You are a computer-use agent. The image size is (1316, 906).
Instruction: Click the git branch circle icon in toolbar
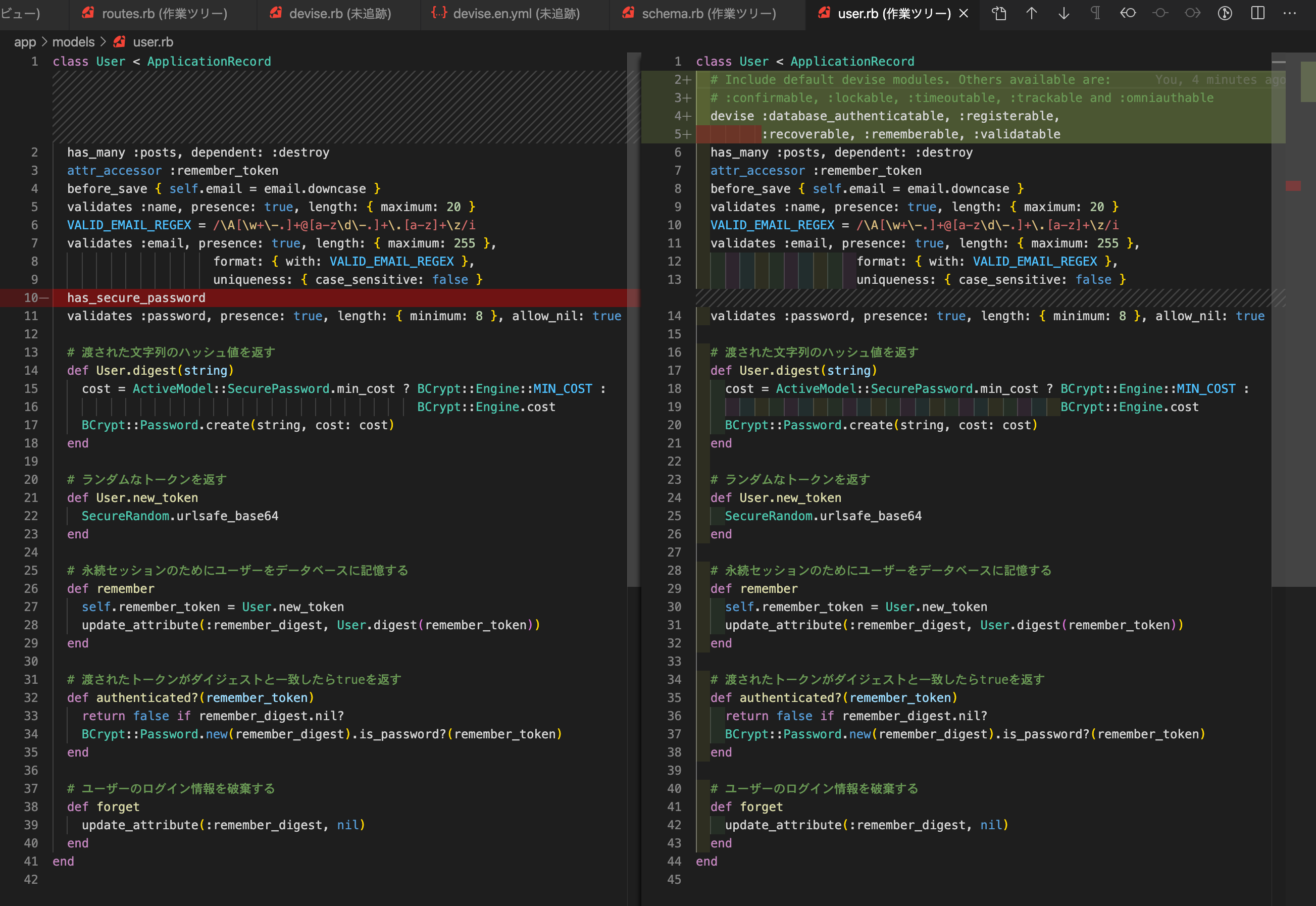[1225, 13]
